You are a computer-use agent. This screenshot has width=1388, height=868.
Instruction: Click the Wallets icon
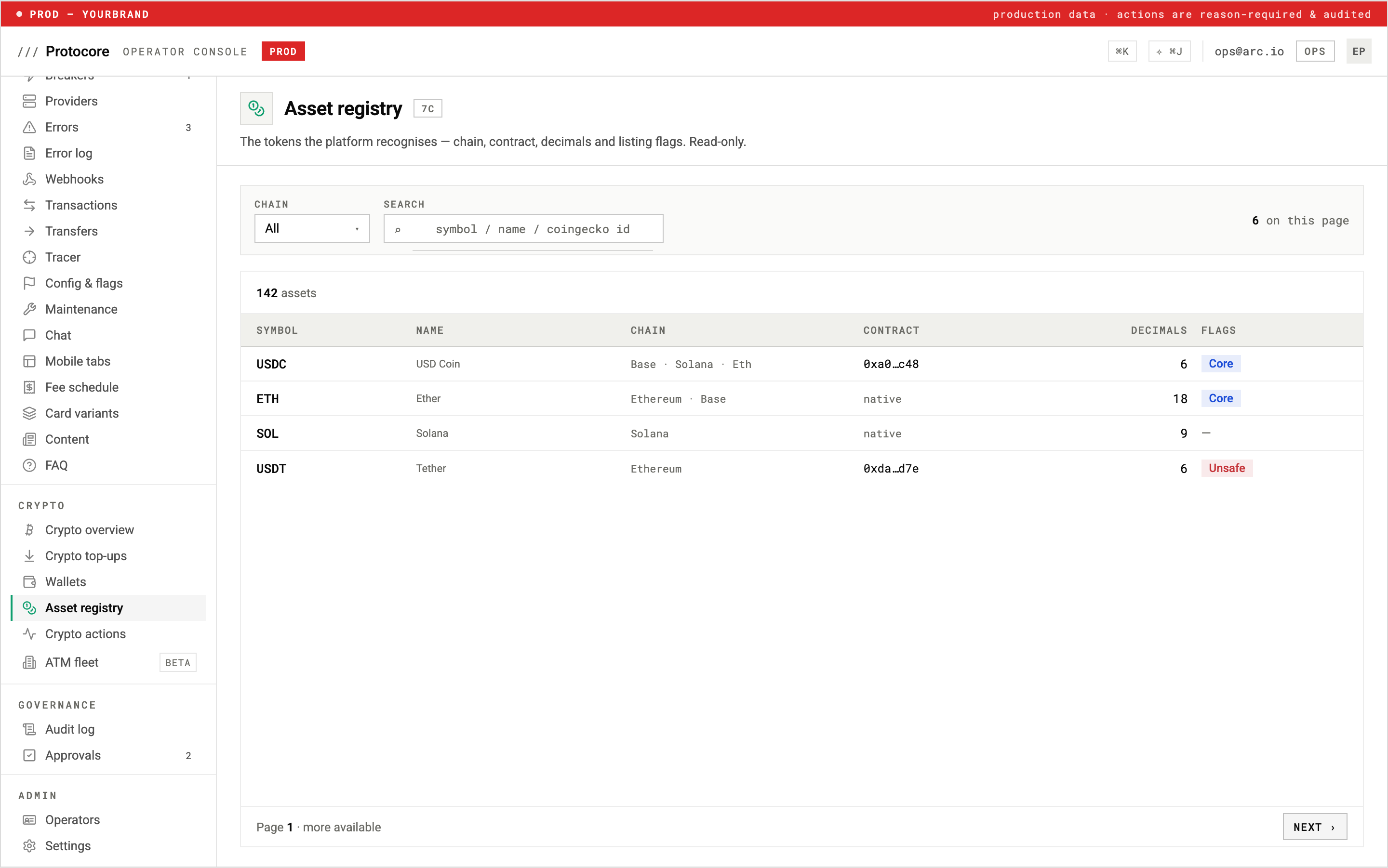pyautogui.click(x=29, y=582)
